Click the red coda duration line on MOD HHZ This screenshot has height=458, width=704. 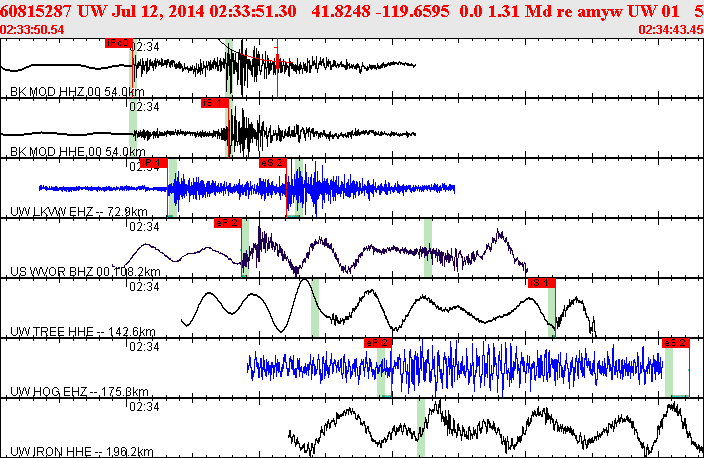(277, 68)
